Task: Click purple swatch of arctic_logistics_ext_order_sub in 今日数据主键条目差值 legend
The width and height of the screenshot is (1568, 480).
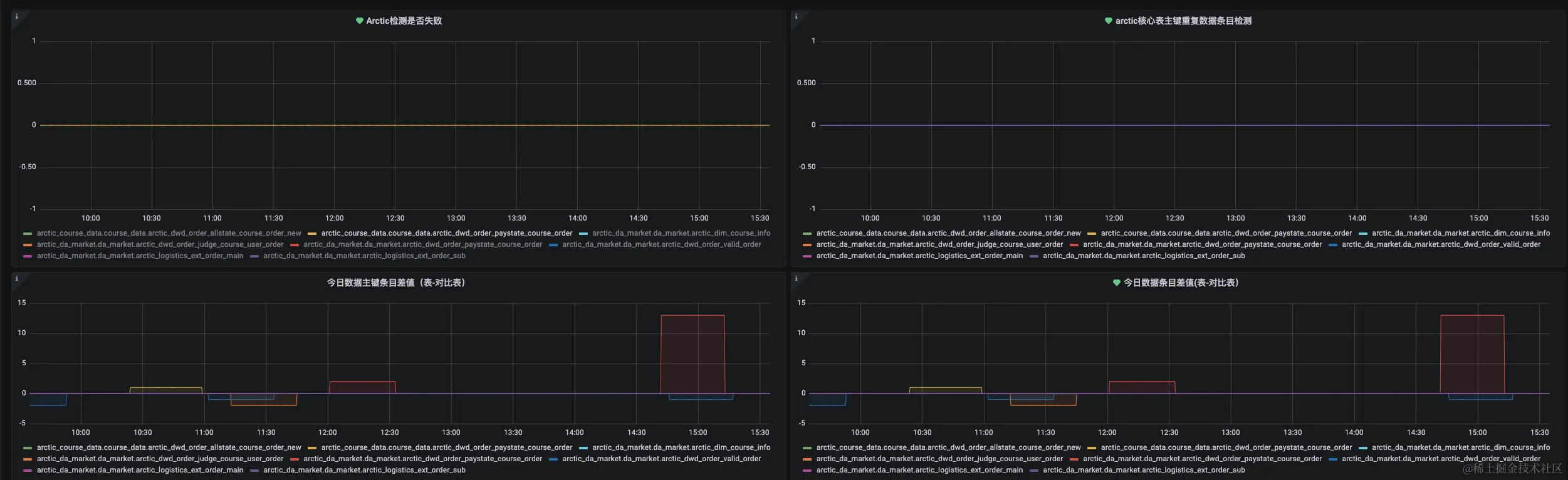Action: click(254, 471)
